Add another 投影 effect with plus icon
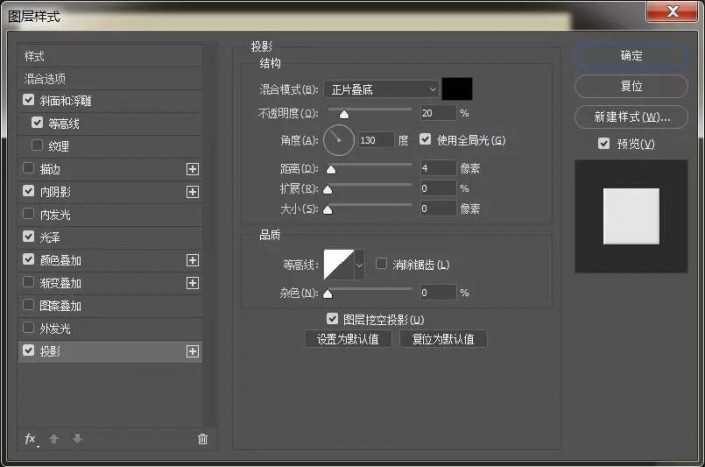This screenshot has width=705, height=467. click(x=193, y=352)
